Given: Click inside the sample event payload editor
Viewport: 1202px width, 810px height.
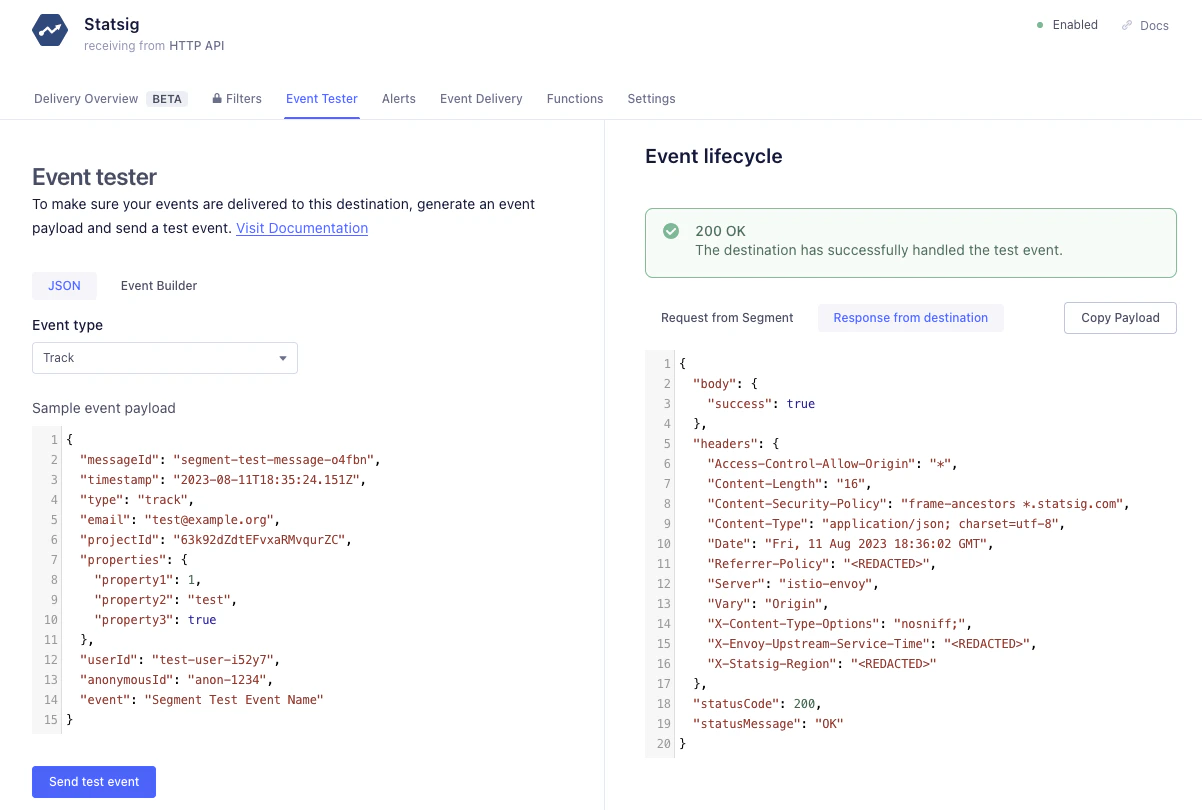Looking at the screenshot, I should 308,580.
